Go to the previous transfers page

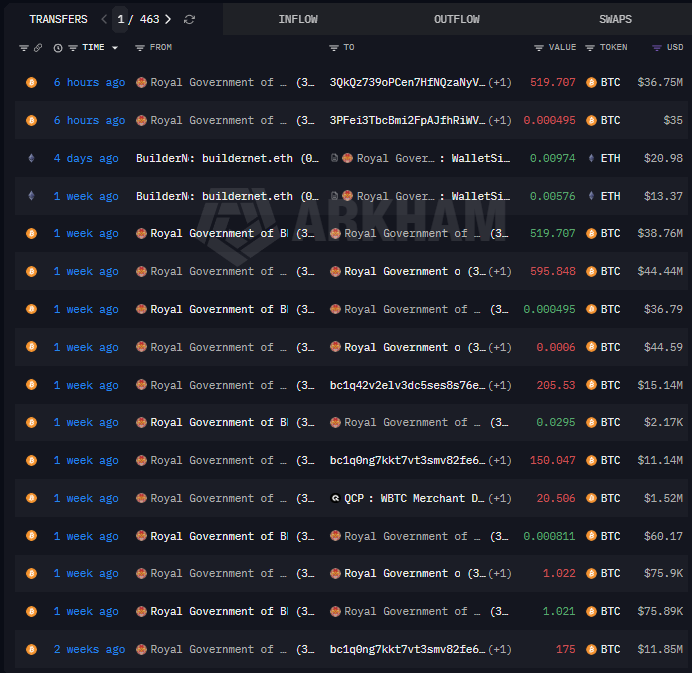pos(104,19)
